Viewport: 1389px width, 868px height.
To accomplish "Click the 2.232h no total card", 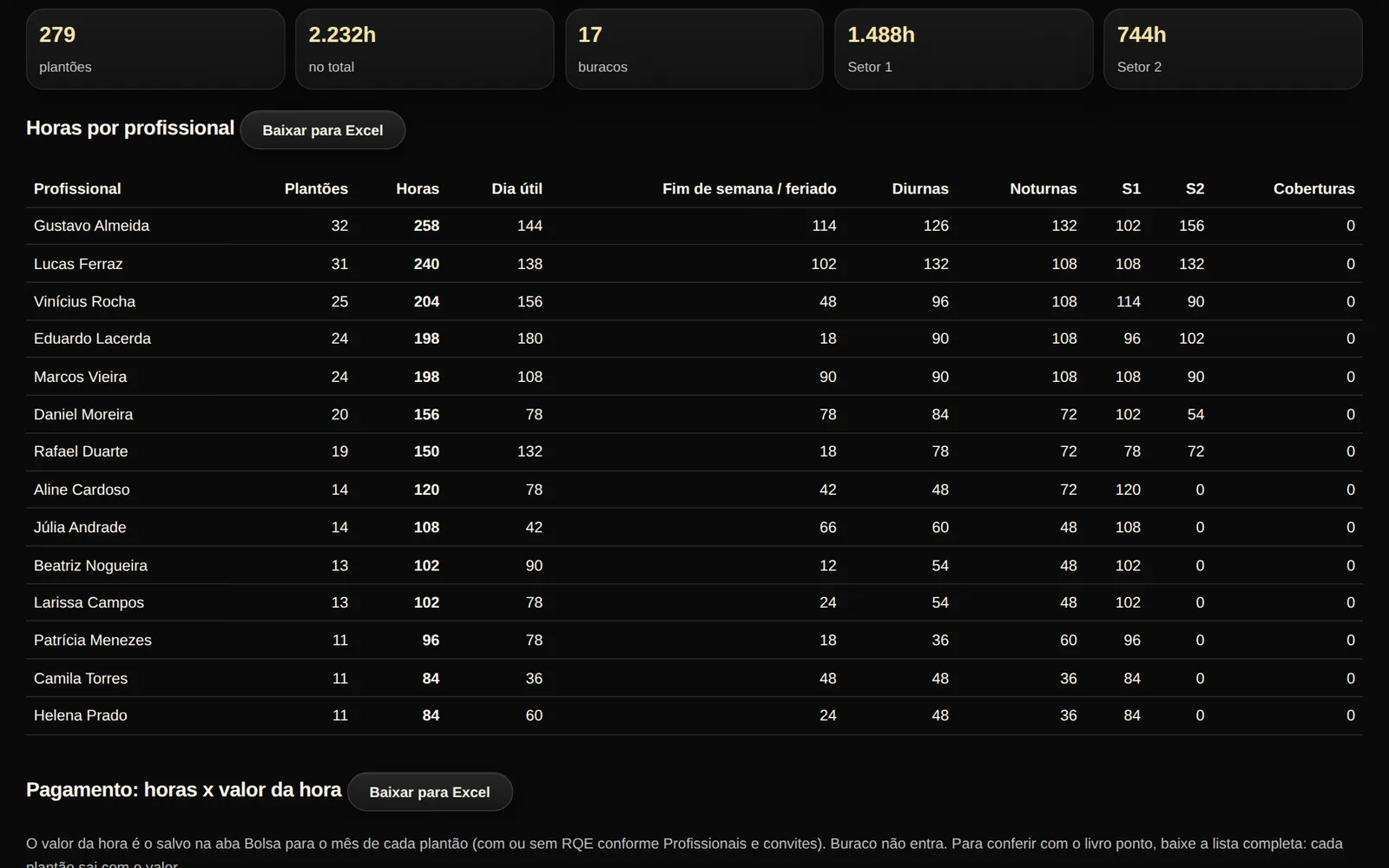I will pyautogui.click(x=425, y=49).
